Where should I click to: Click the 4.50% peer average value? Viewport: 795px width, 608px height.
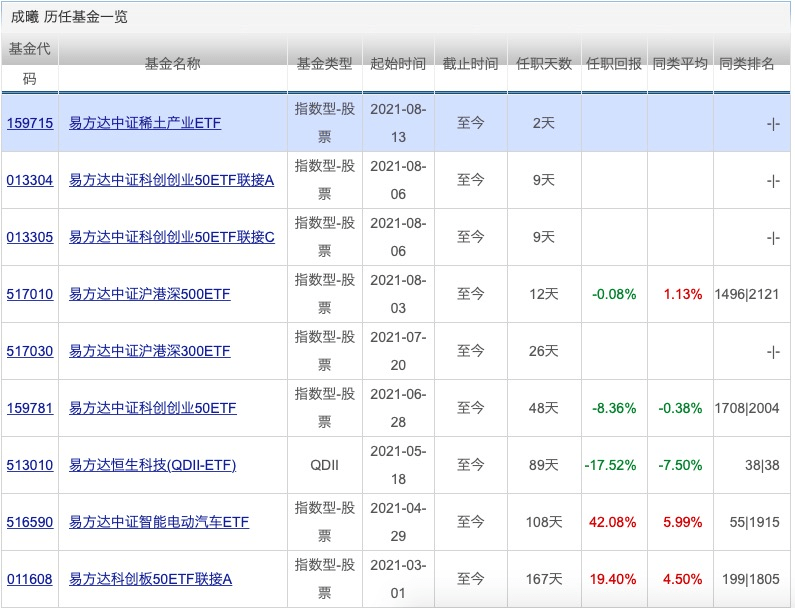(683, 579)
